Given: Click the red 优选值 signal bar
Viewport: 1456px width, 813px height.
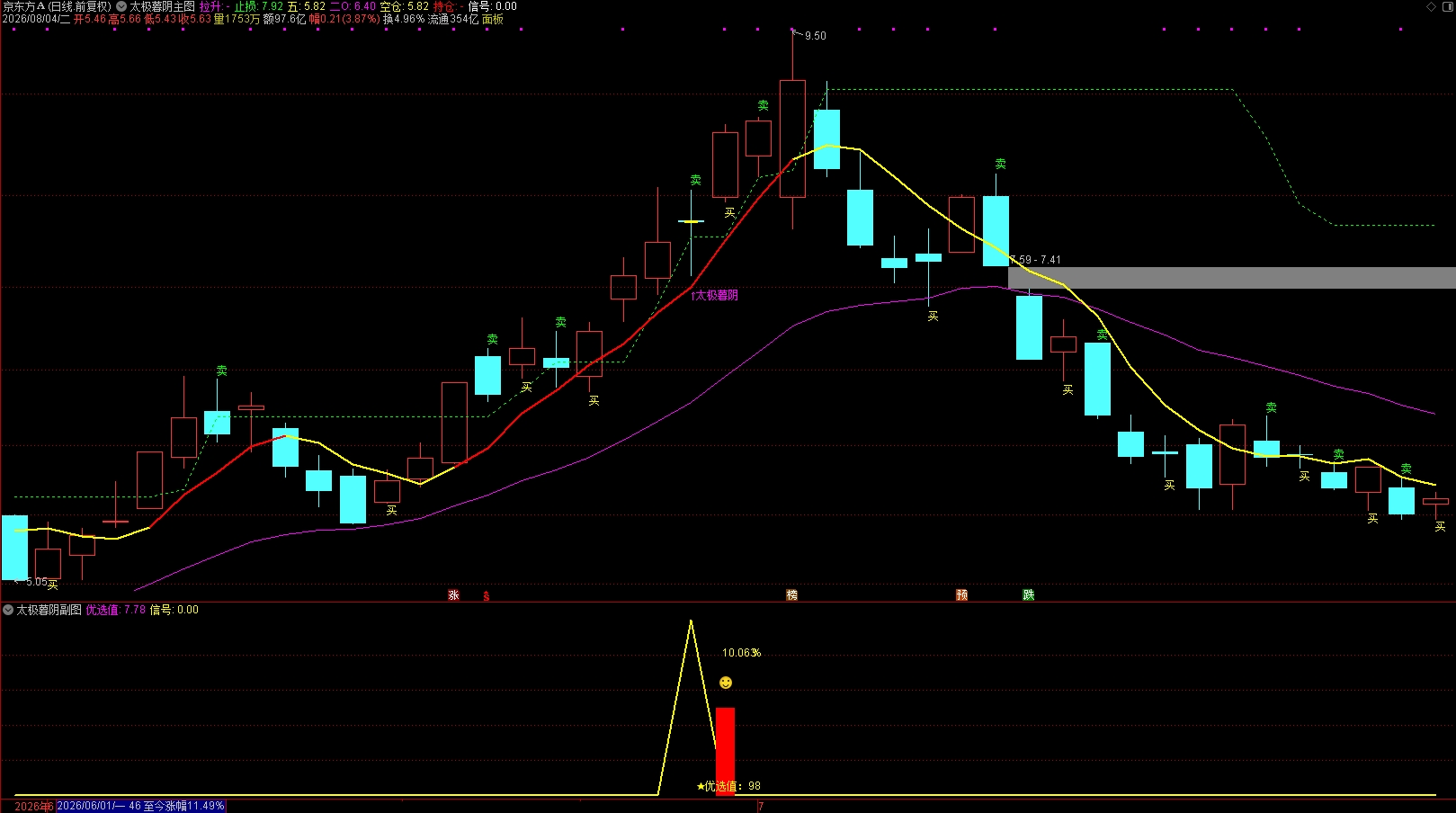Looking at the screenshot, I should (x=725, y=751).
